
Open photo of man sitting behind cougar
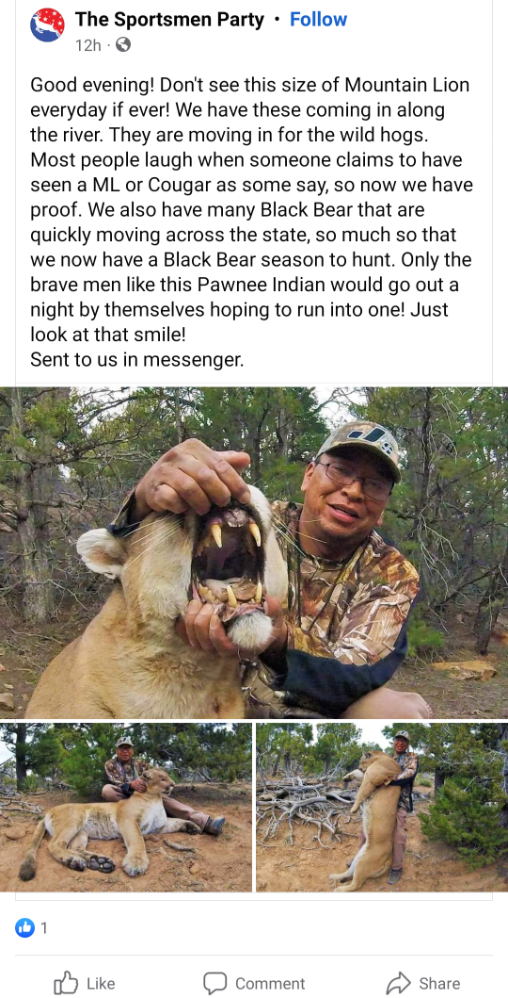(126, 807)
